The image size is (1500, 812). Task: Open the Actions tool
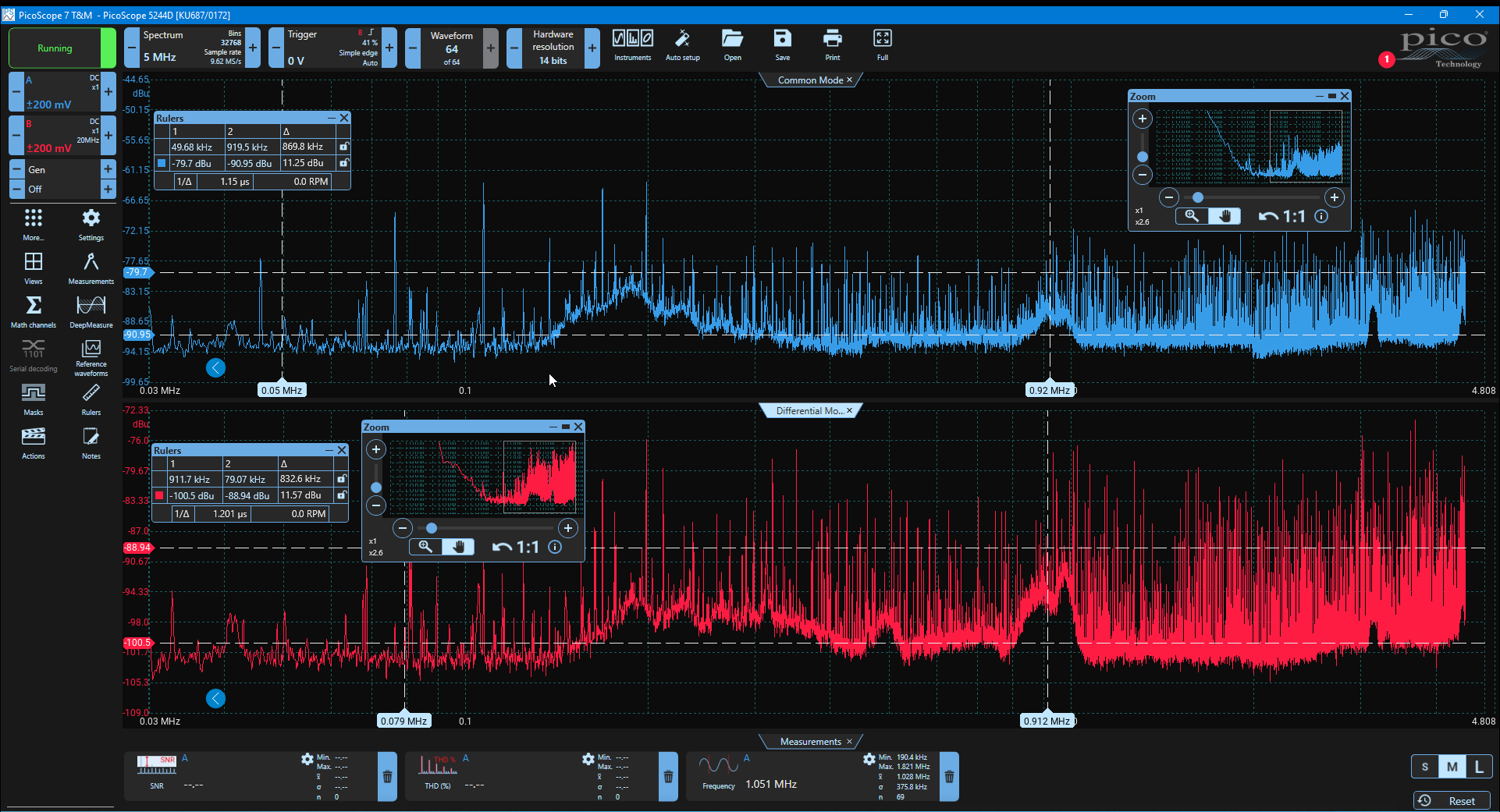(x=33, y=442)
